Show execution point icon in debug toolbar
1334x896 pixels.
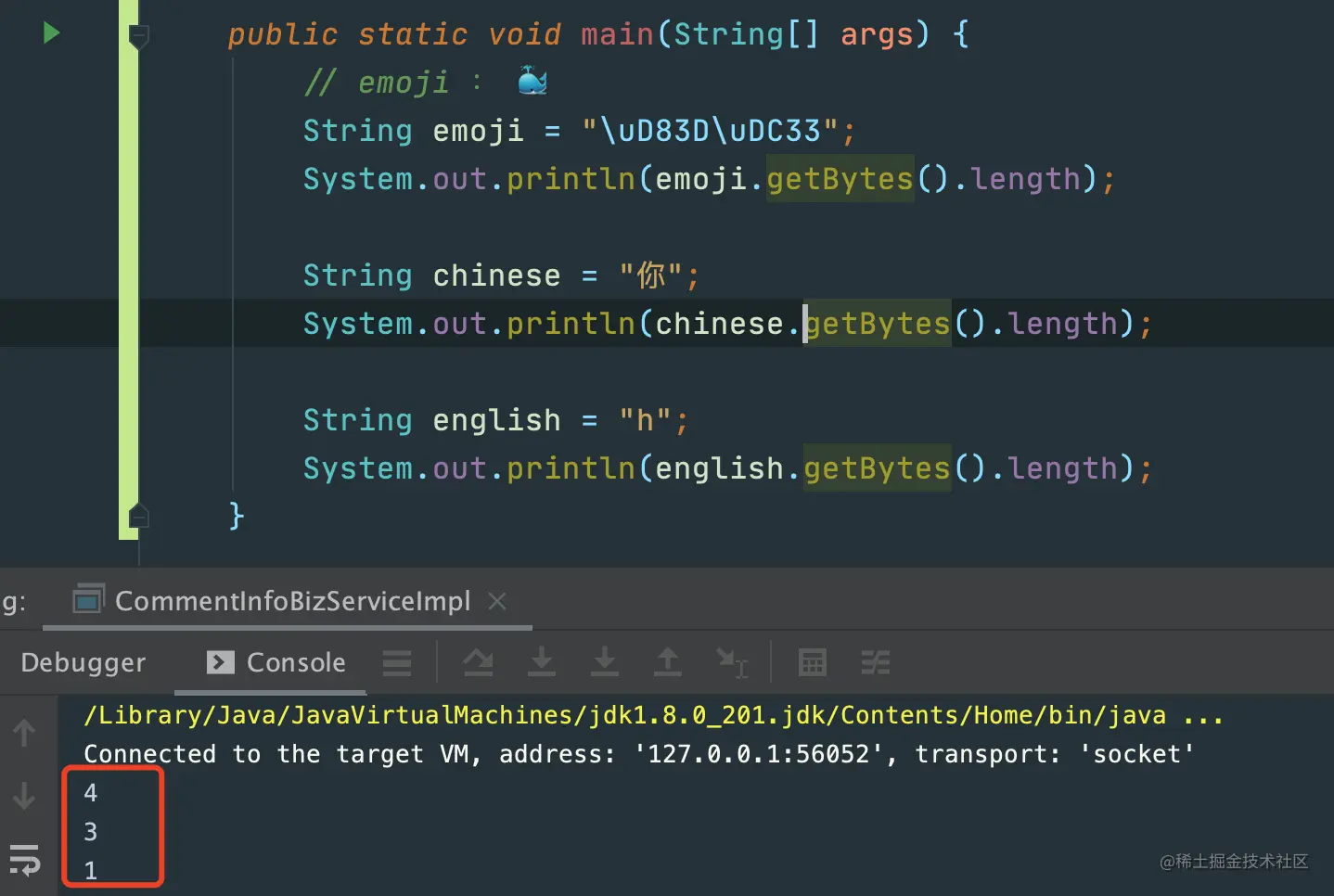pos(397,662)
